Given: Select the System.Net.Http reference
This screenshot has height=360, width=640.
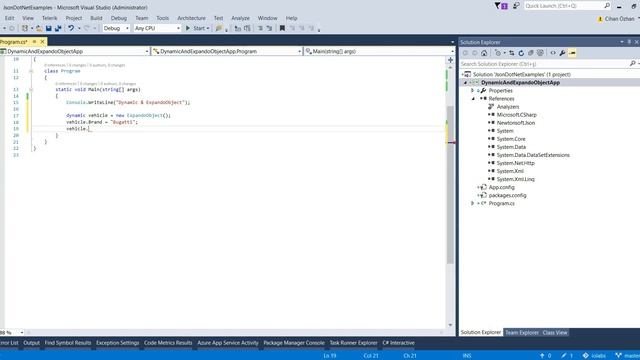Looking at the screenshot, I should tap(515, 163).
